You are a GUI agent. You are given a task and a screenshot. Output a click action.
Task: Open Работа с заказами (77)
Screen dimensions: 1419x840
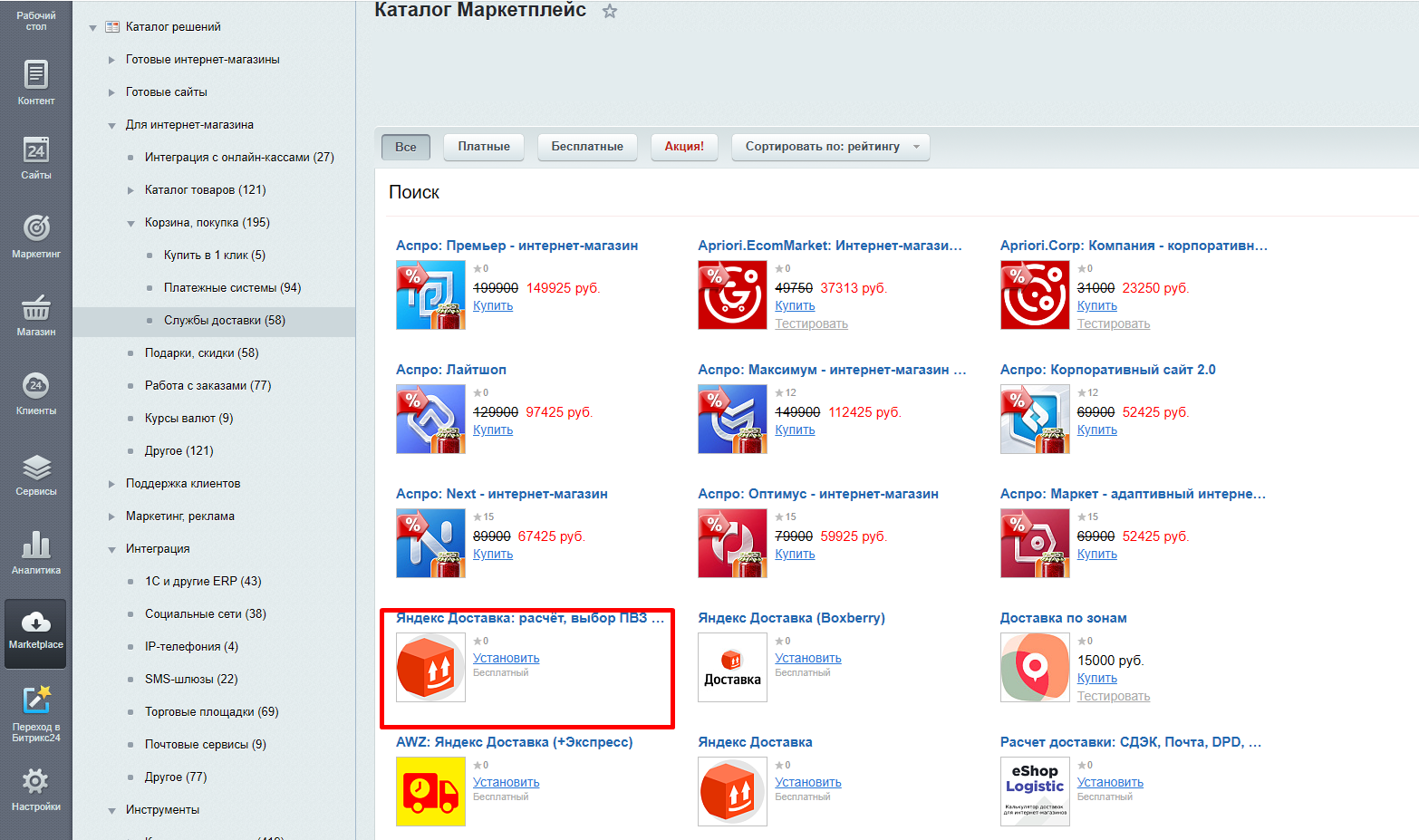(x=208, y=386)
